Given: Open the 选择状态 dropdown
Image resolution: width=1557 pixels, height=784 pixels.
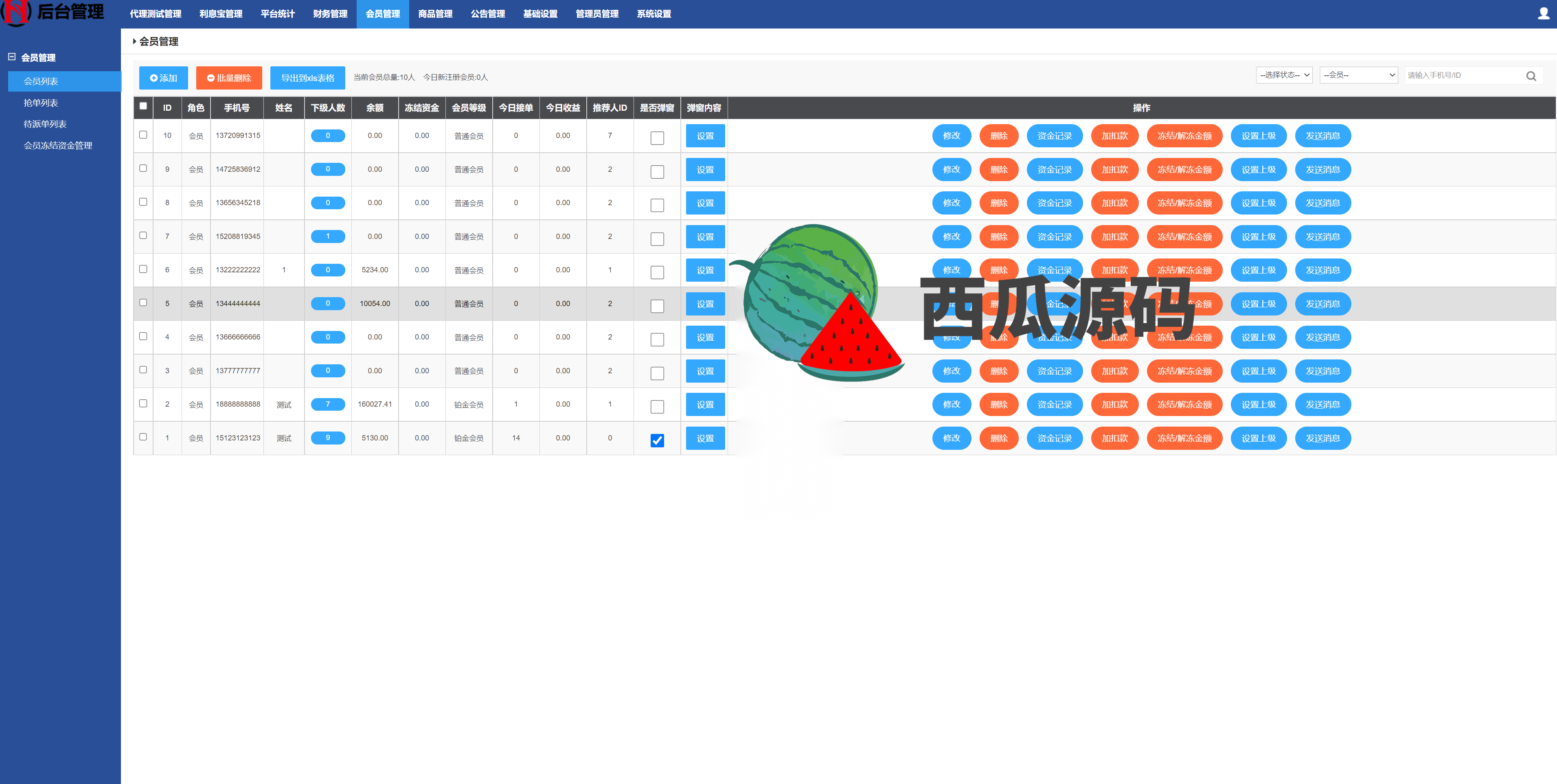Looking at the screenshot, I should point(1285,75).
